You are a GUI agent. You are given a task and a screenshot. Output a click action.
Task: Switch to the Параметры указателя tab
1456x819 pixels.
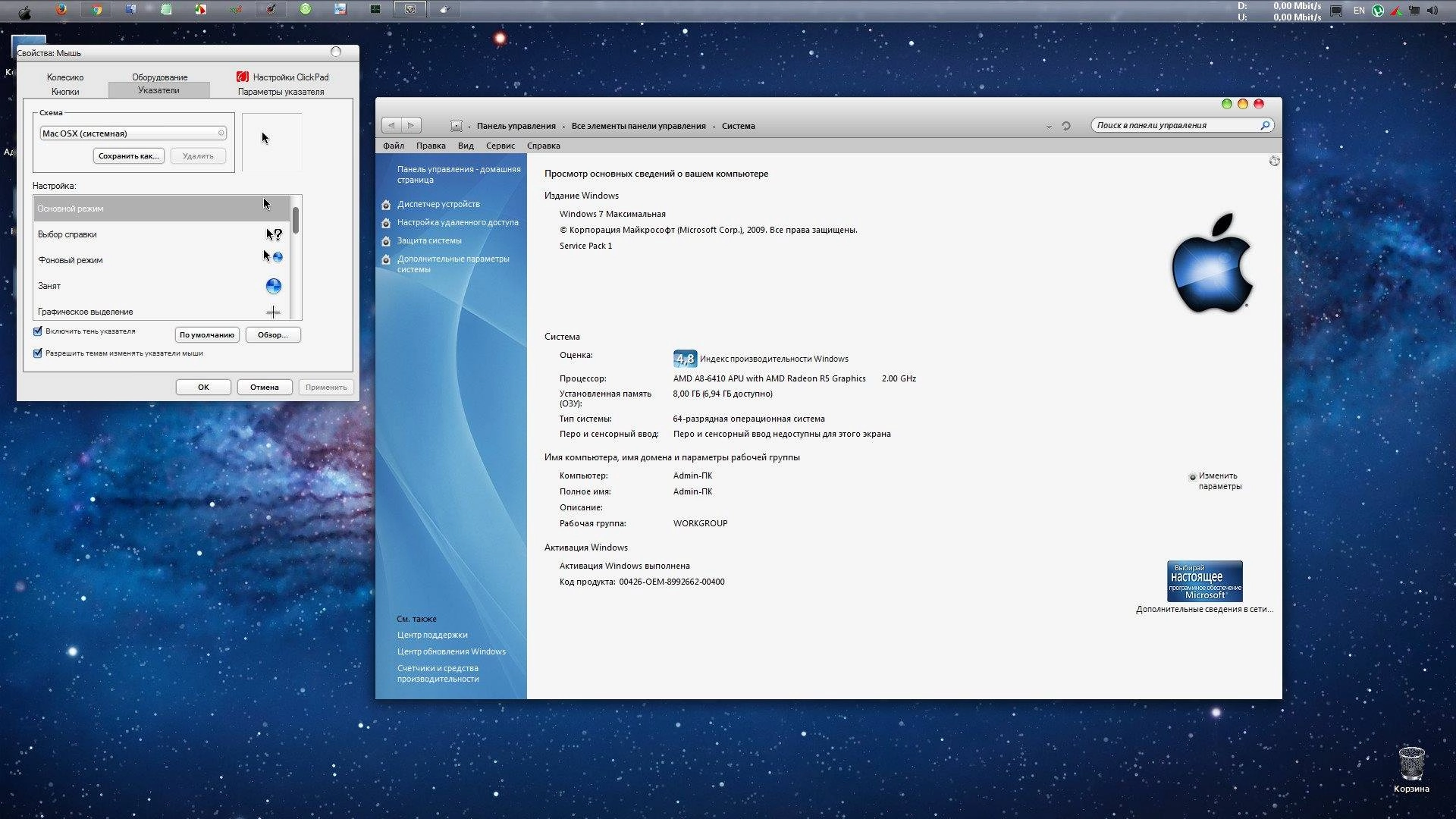point(281,92)
